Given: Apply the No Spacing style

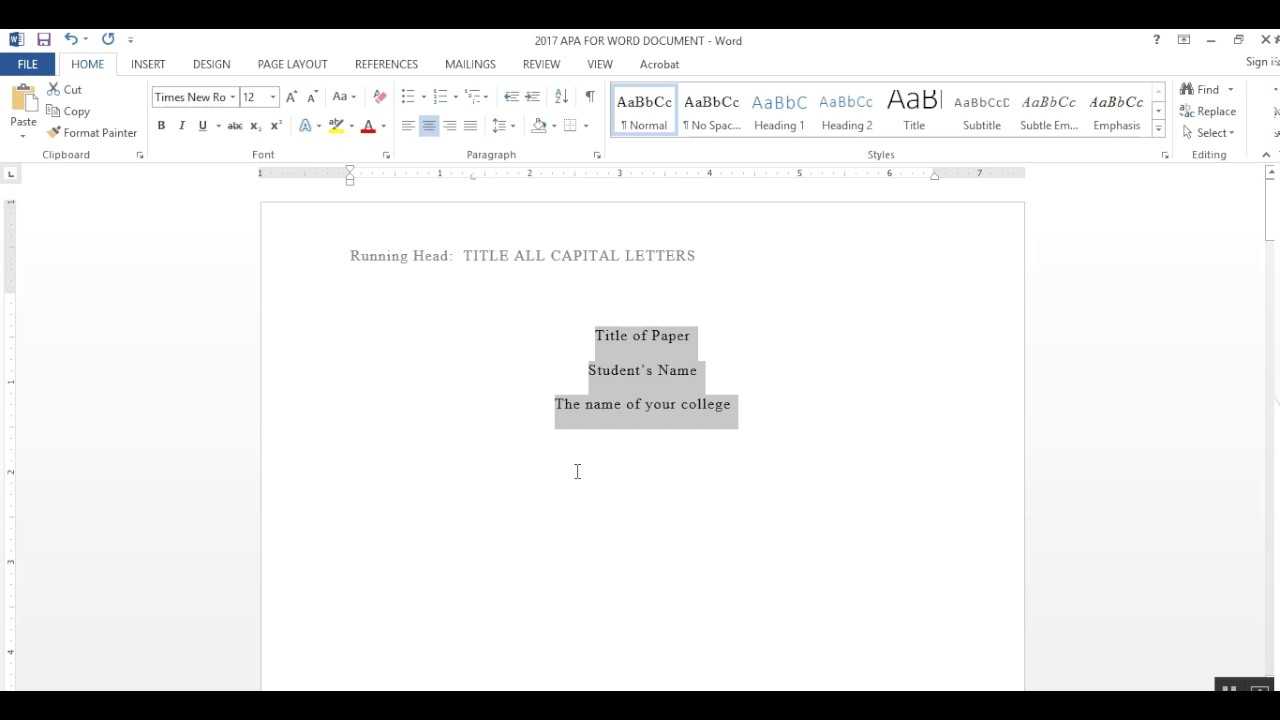Looking at the screenshot, I should coord(711,110).
